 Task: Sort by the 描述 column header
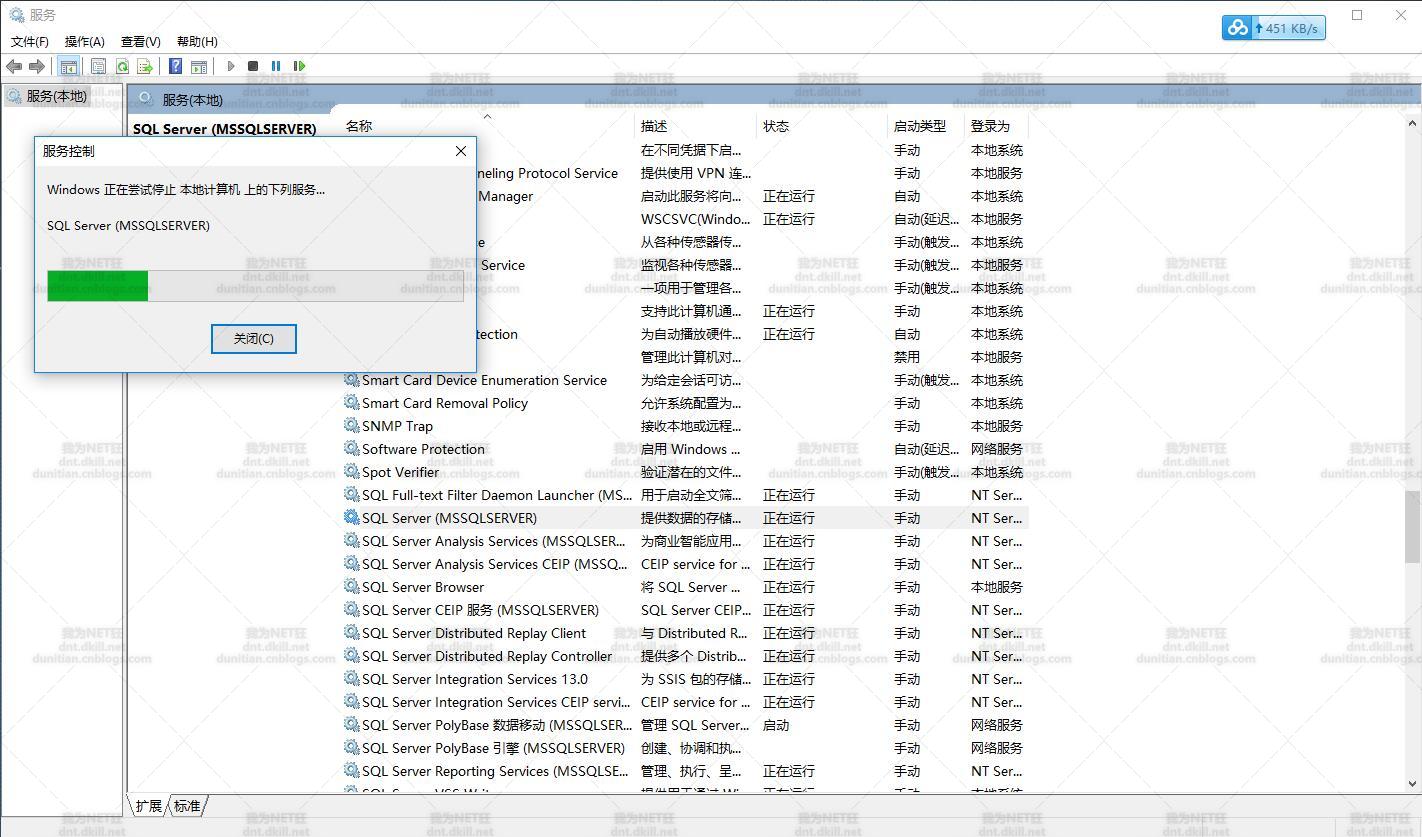click(697, 126)
